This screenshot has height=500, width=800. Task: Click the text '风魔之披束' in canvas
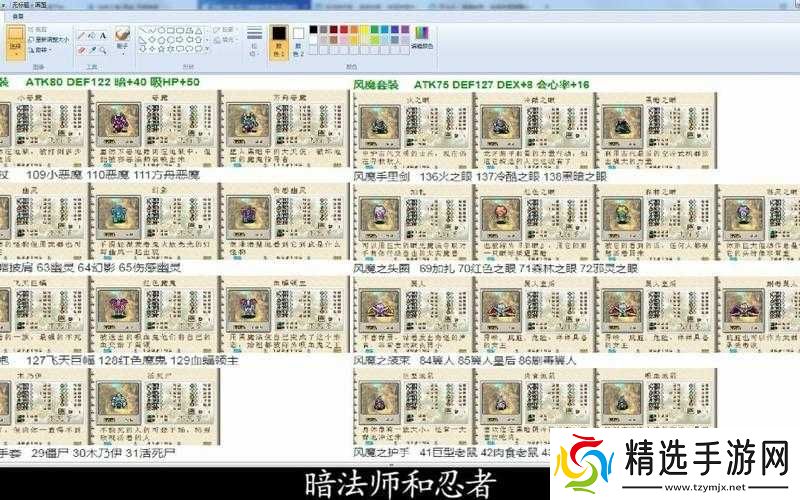click(381, 360)
